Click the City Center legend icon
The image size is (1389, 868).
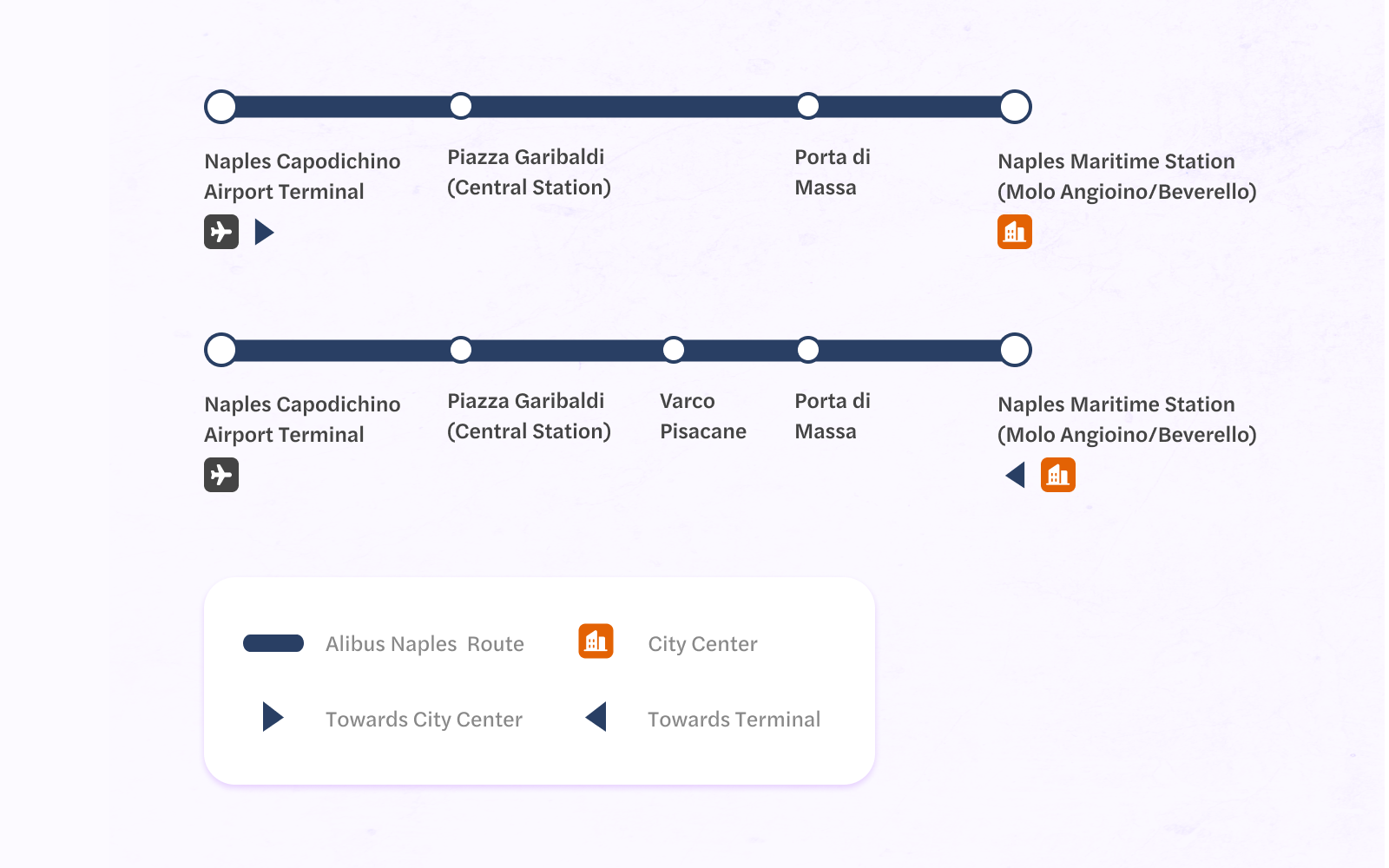click(596, 641)
